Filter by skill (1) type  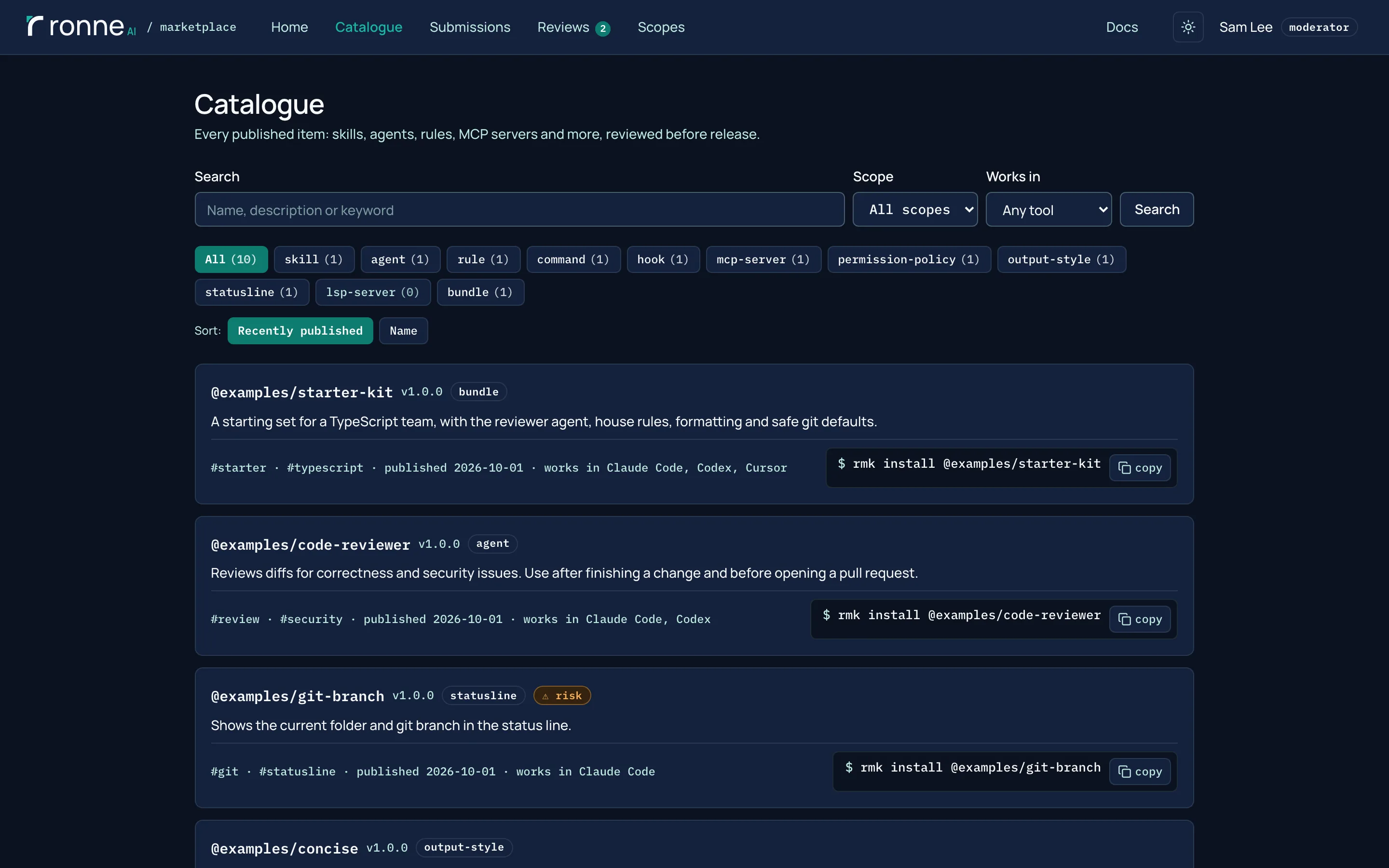click(x=314, y=259)
